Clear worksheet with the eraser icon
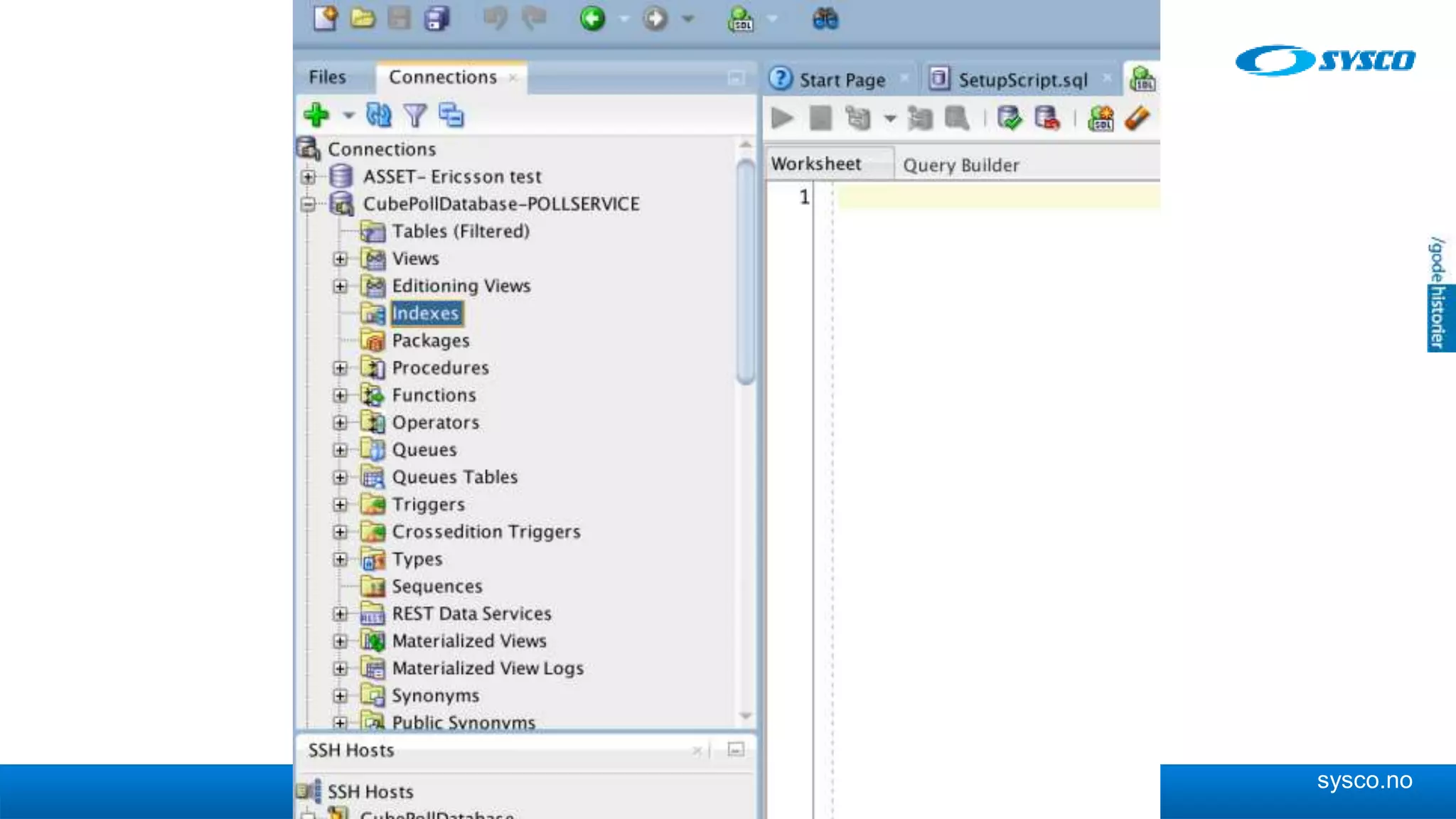 [1137, 118]
